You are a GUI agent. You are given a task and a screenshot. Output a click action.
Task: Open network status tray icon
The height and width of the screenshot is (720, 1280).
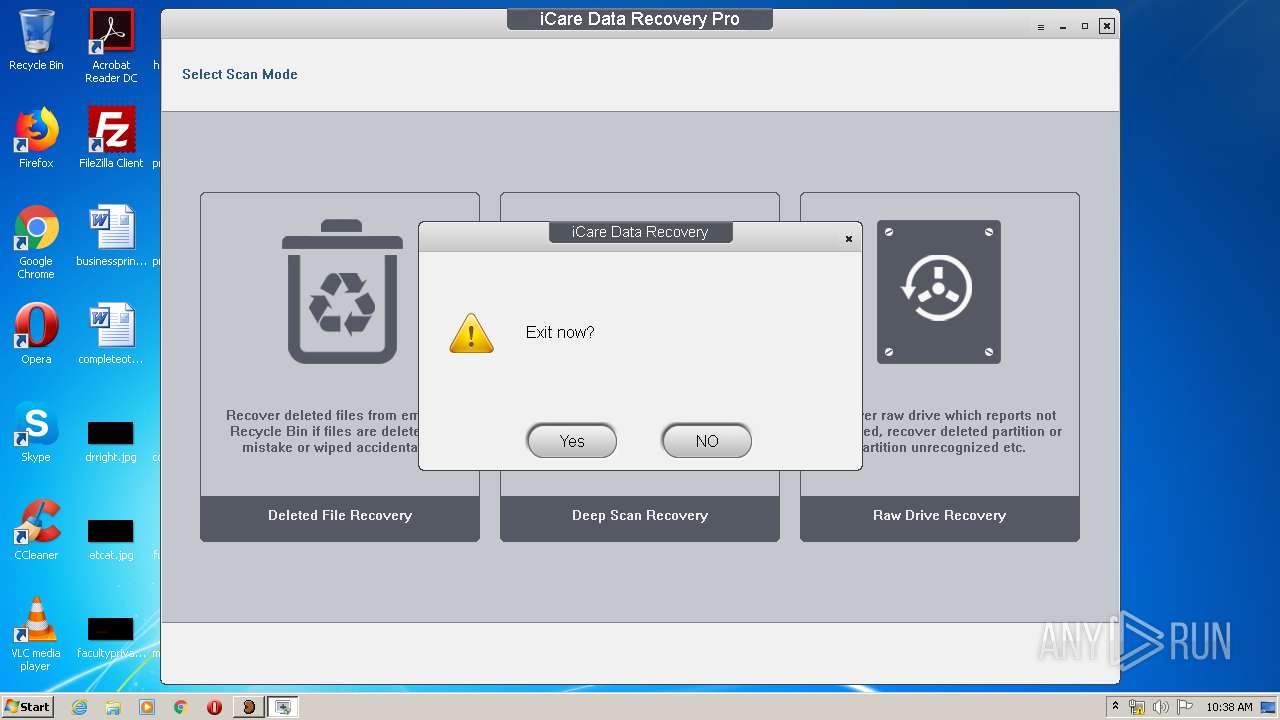coord(1137,707)
